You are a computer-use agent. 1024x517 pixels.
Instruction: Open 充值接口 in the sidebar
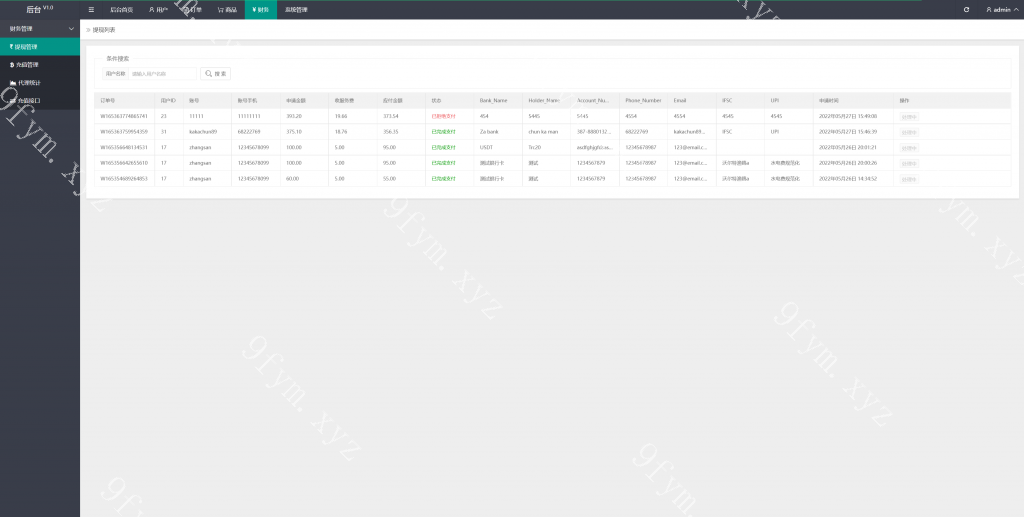40,101
